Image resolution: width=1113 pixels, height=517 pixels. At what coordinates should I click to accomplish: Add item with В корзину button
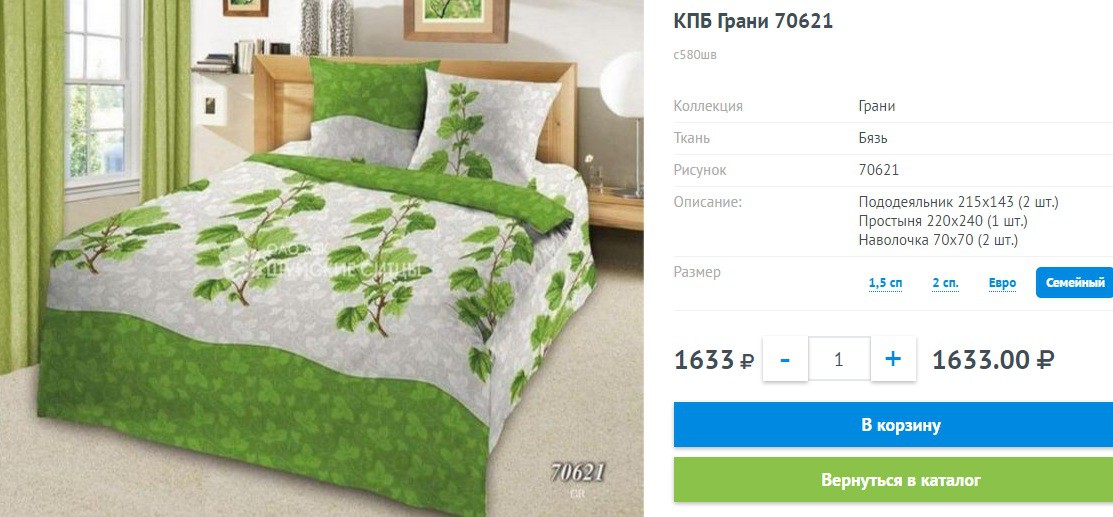pyautogui.click(x=893, y=425)
